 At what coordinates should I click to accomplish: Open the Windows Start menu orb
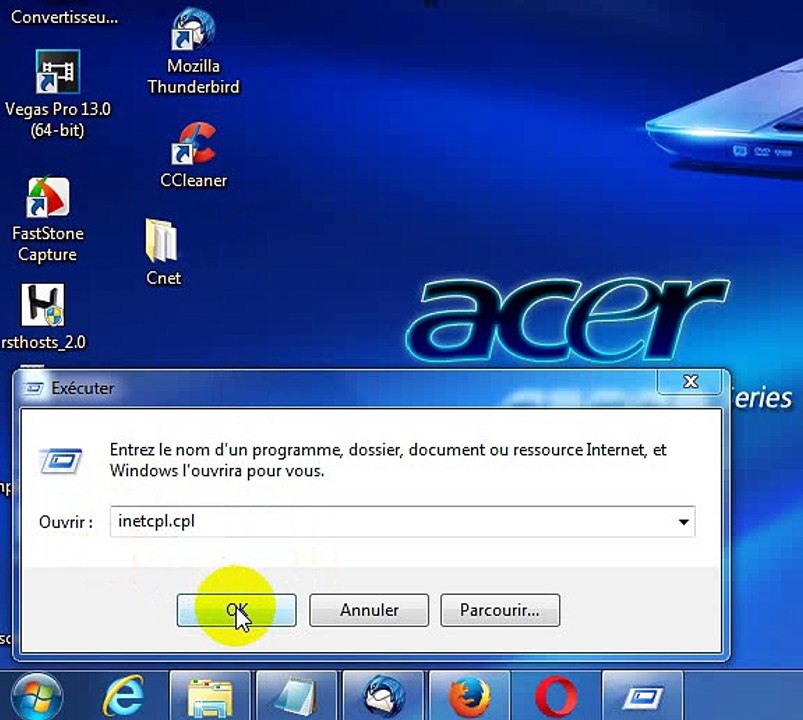tap(37, 696)
